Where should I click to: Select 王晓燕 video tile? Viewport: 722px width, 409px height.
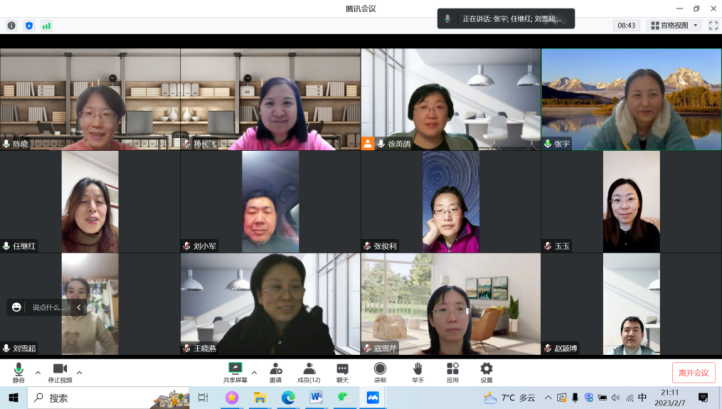pyautogui.click(x=270, y=304)
